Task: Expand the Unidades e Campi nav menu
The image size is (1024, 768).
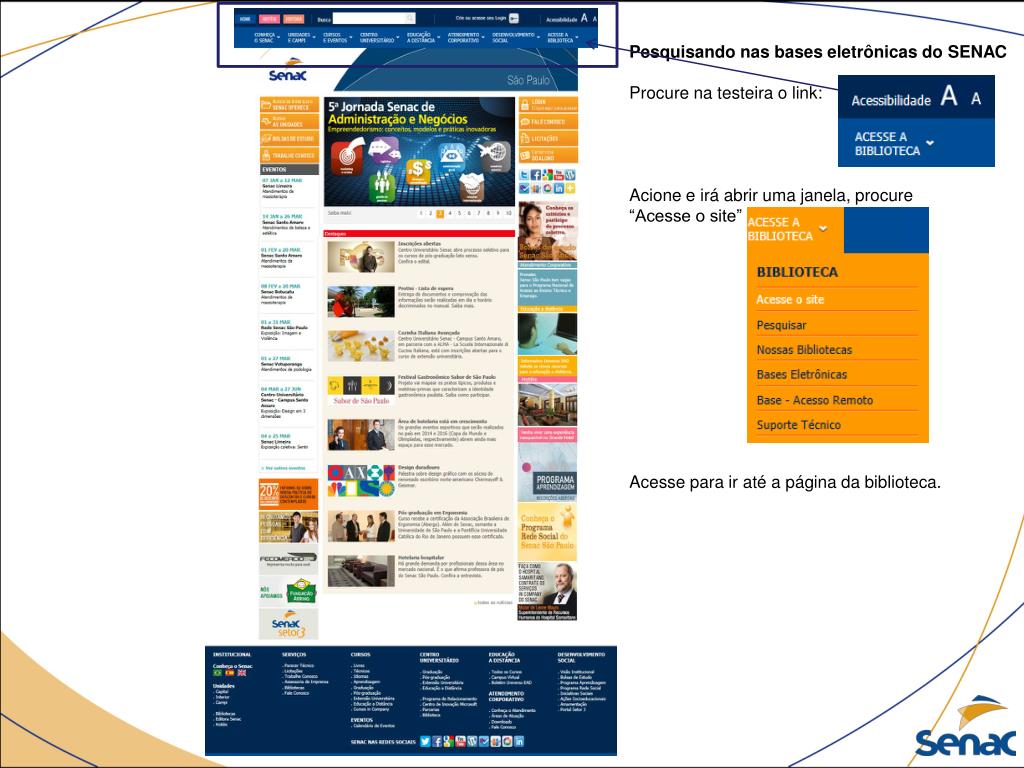Action: click(302, 37)
